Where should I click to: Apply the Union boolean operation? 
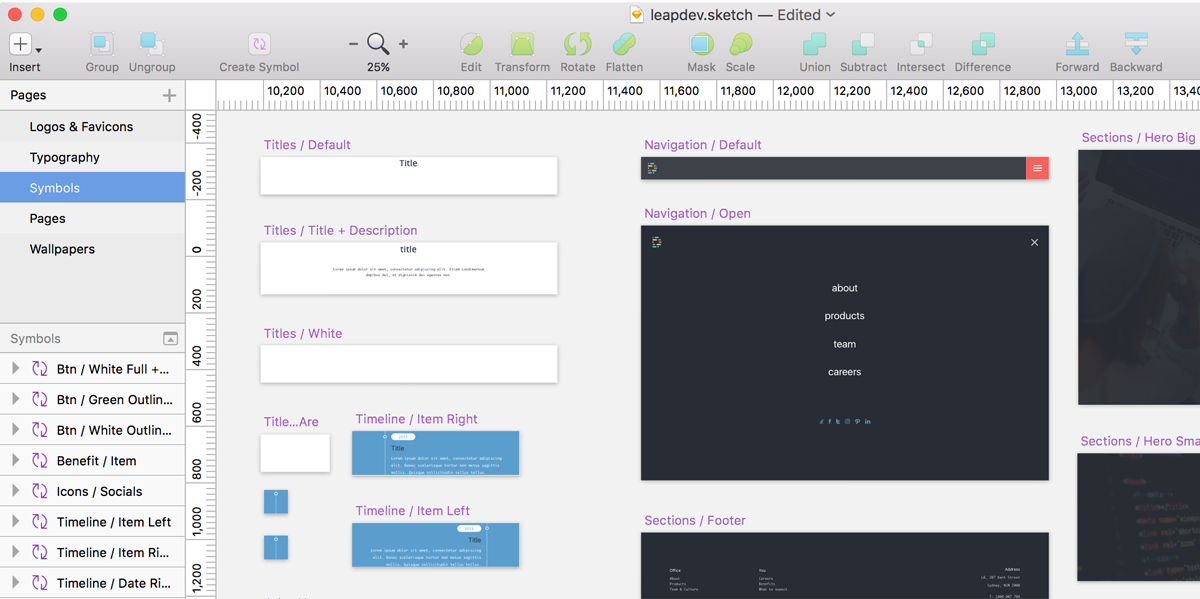point(814,44)
